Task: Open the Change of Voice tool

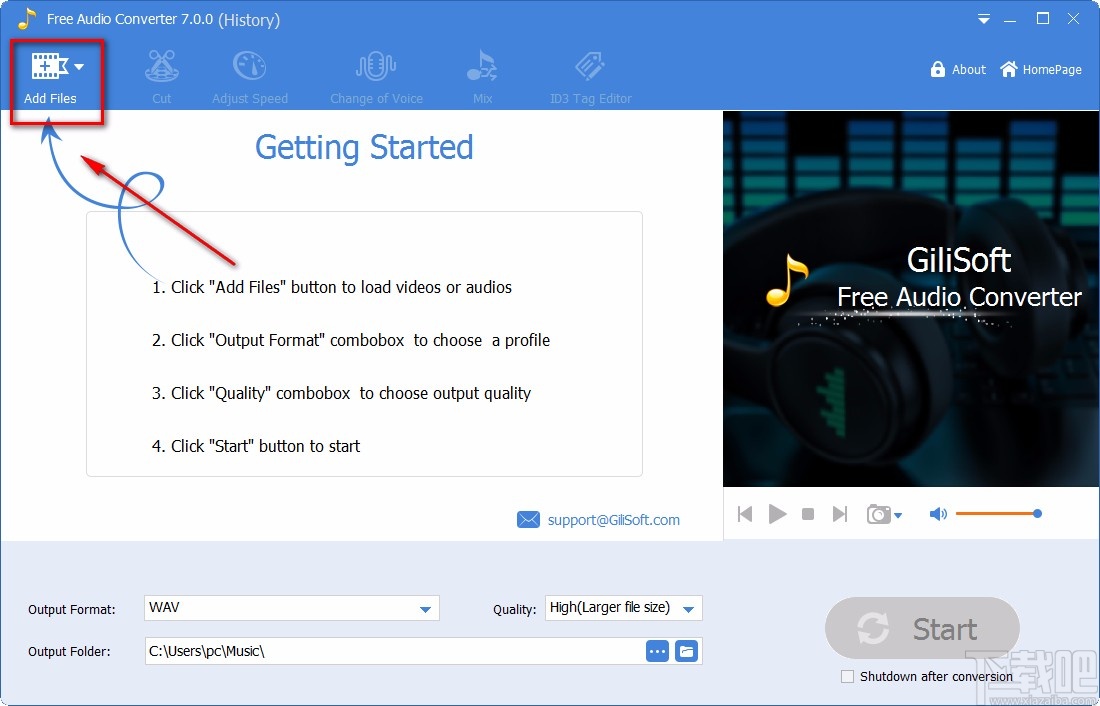Action: coord(377,79)
